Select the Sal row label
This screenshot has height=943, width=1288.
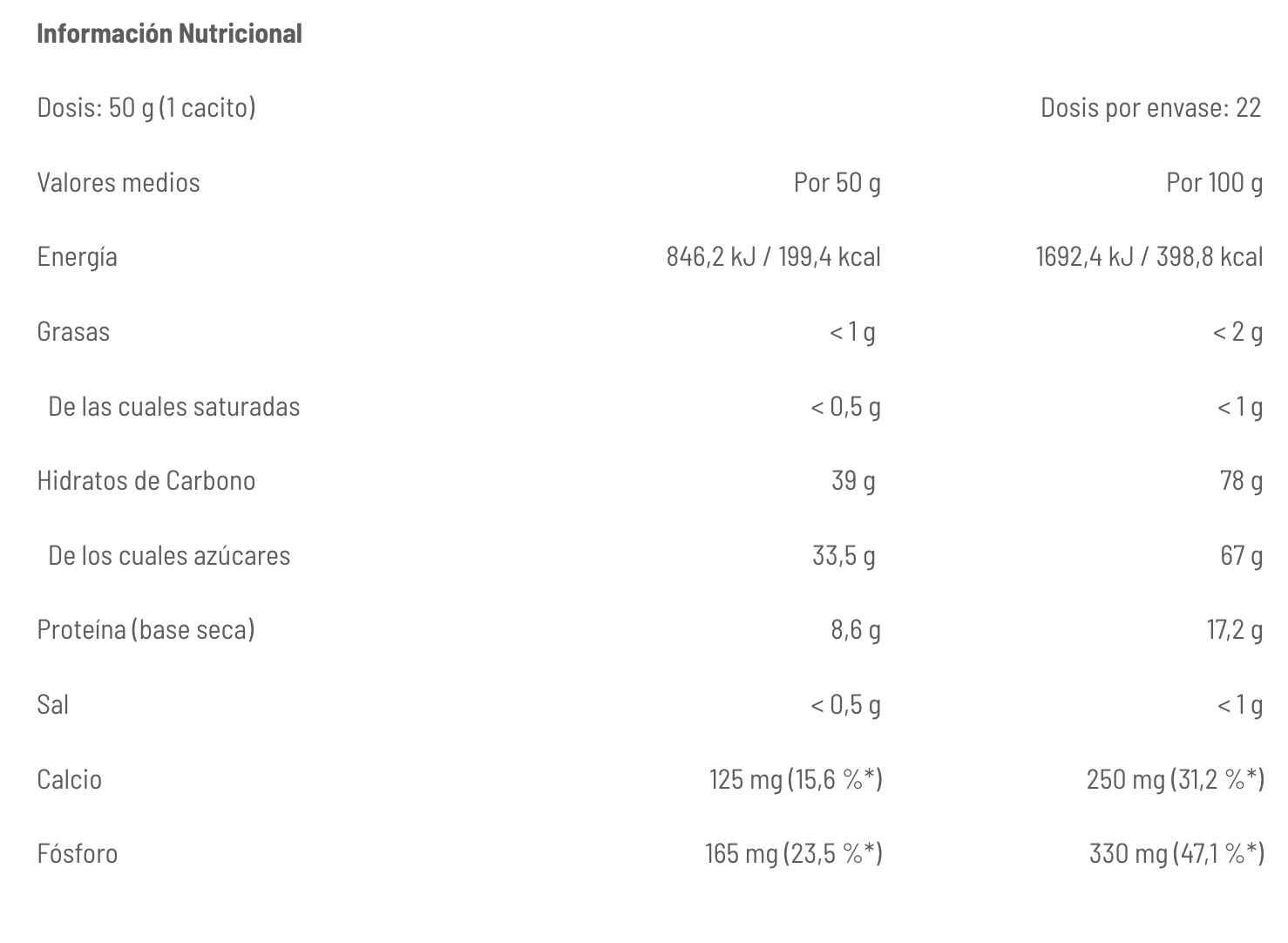pos(52,705)
